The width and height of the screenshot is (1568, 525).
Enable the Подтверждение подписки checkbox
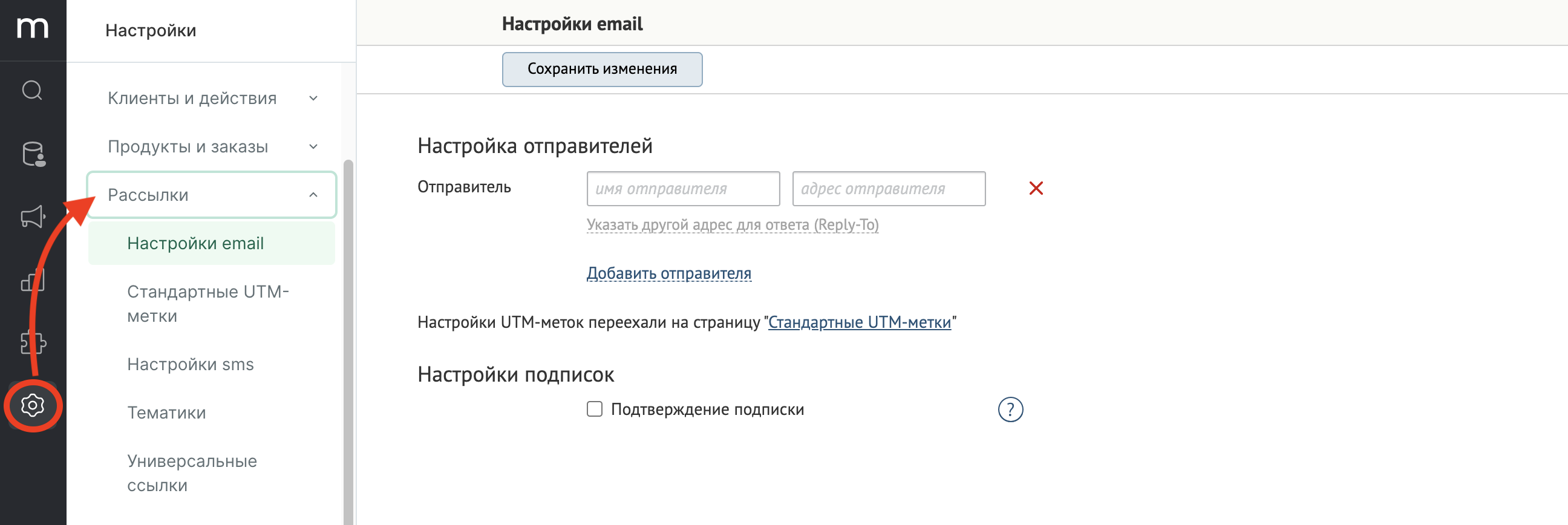coord(595,409)
